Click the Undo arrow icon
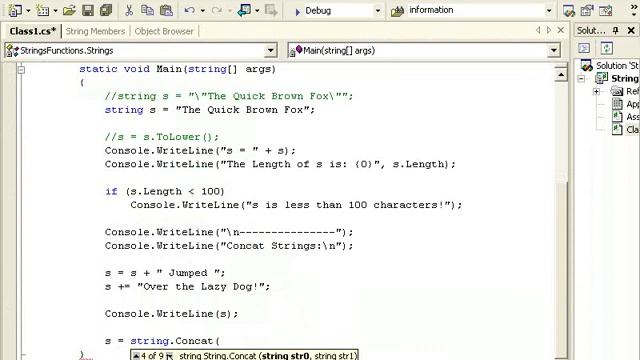This screenshot has height=360, width=640. pos(189,10)
